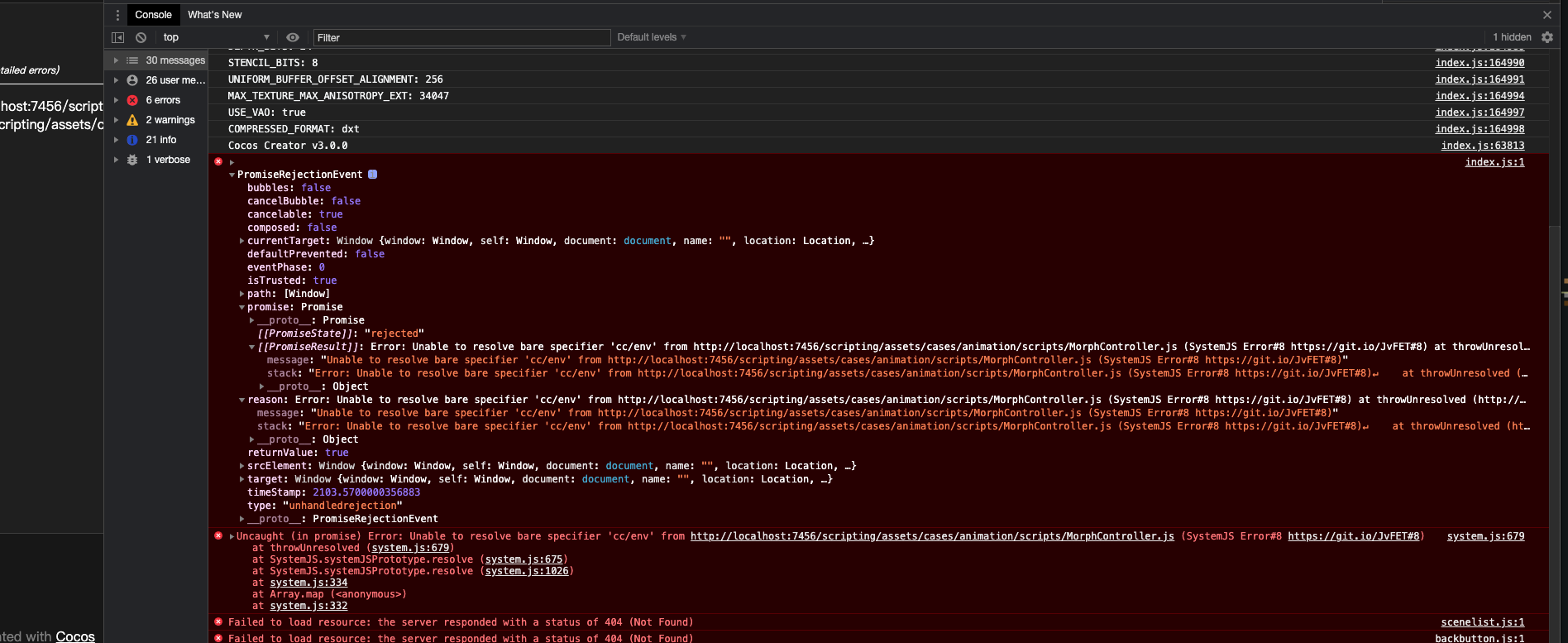1568x643 pixels.
Task: Click the type value "unhandledrejection"
Action: (342, 506)
